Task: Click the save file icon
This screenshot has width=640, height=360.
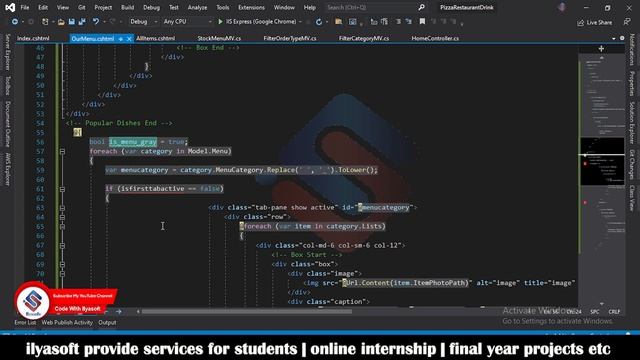Action: tap(71, 22)
